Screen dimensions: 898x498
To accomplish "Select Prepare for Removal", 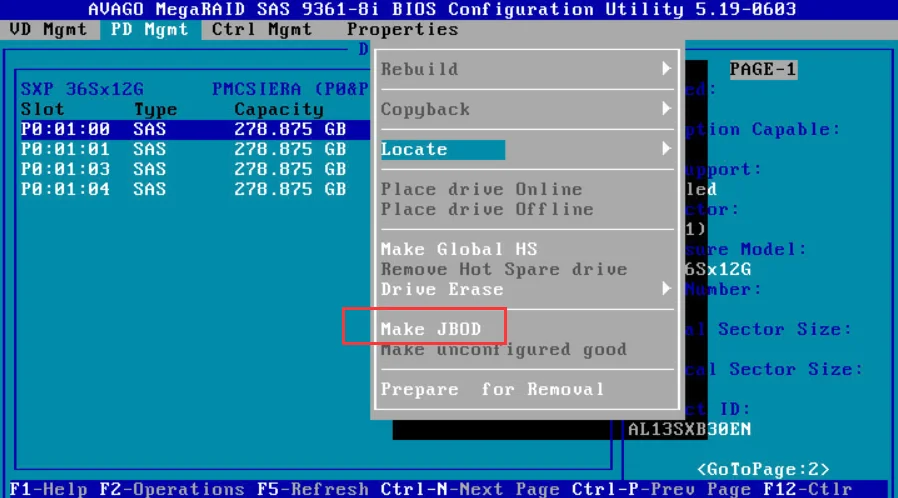I will [x=493, y=389].
